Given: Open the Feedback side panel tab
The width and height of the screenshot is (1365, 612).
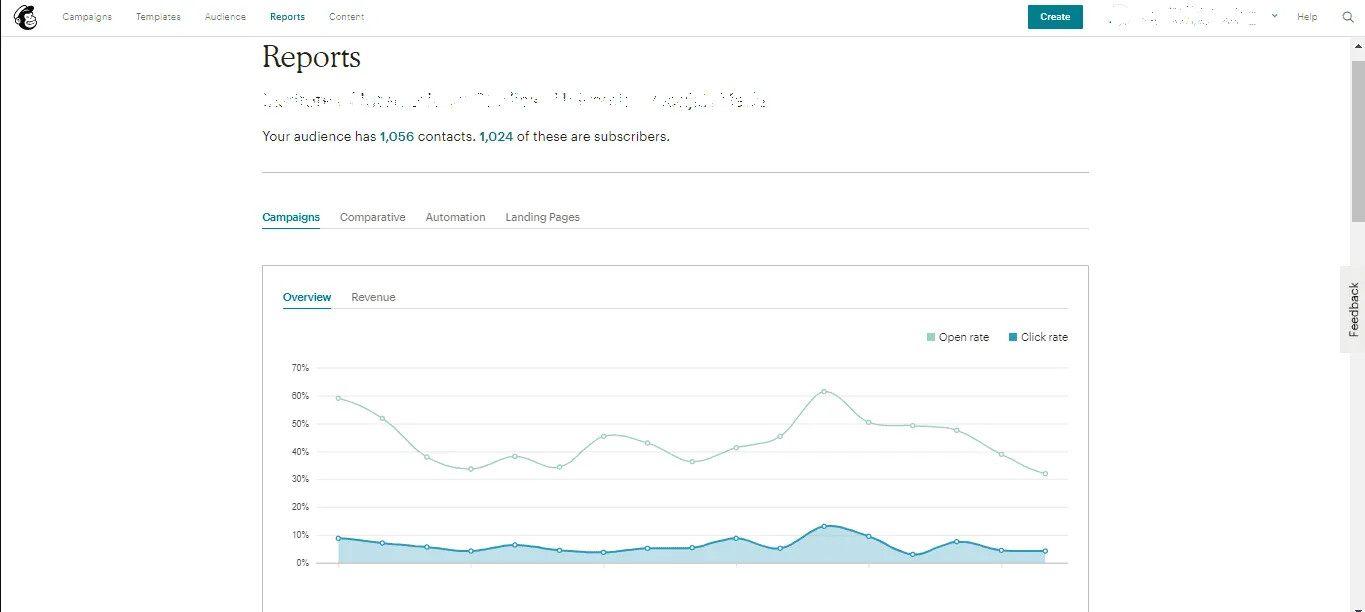Looking at the screenshot, I should (x=1353, y=309).
